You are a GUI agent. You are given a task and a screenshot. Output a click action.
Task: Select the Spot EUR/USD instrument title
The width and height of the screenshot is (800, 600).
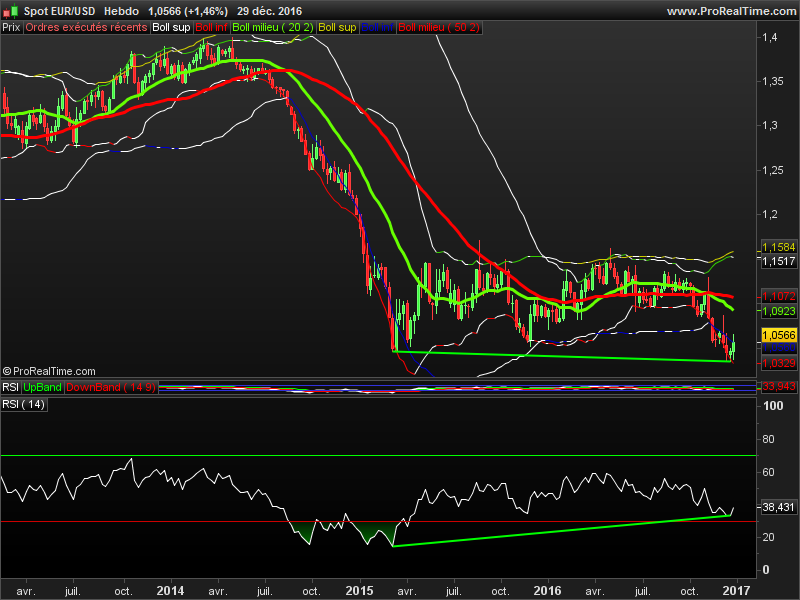click(x=59, y=11)
